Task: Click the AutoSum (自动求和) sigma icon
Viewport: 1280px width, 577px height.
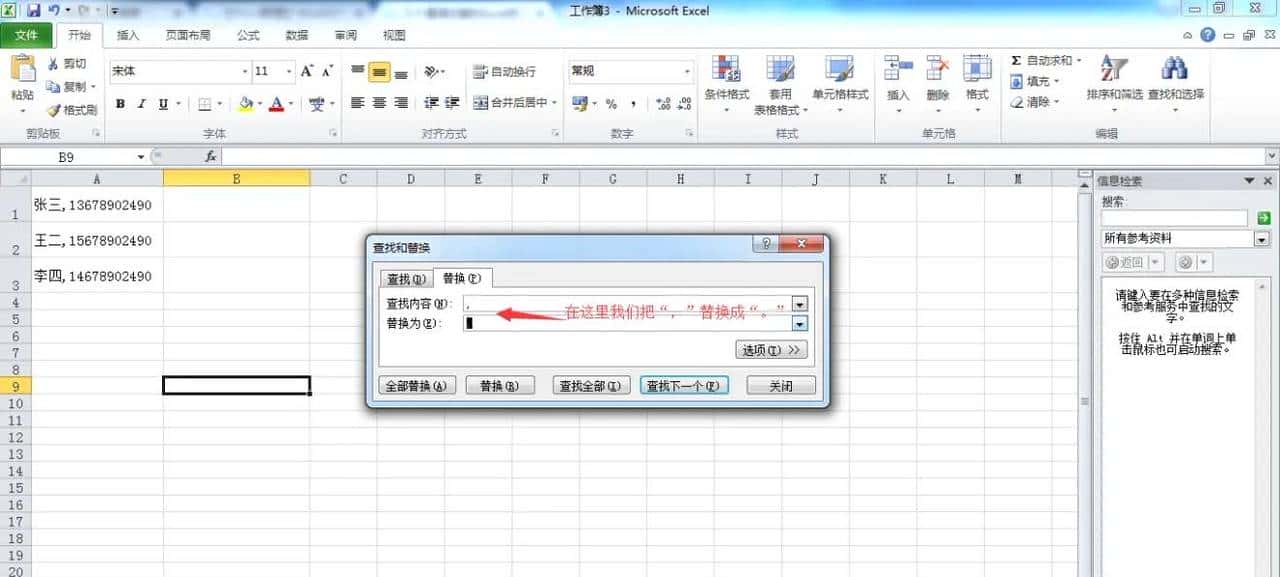Action: [1017, 61]
